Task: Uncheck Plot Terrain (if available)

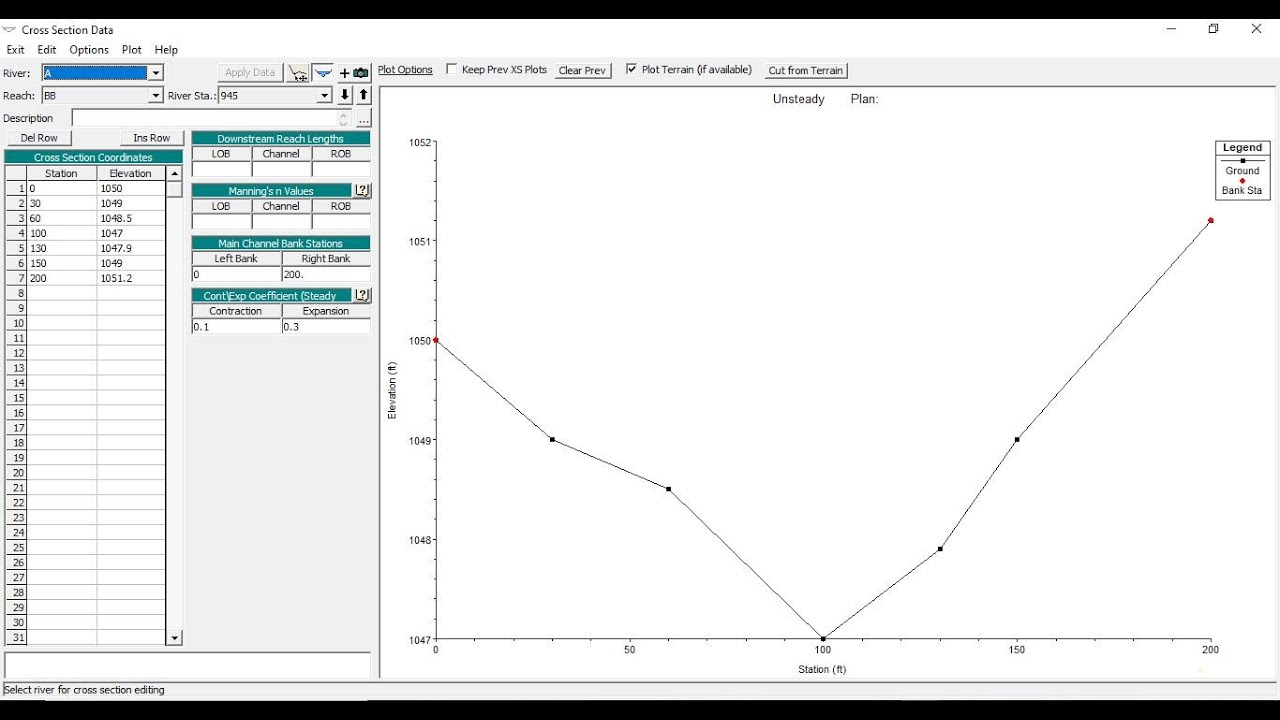Action: click(x=631, y=69)
